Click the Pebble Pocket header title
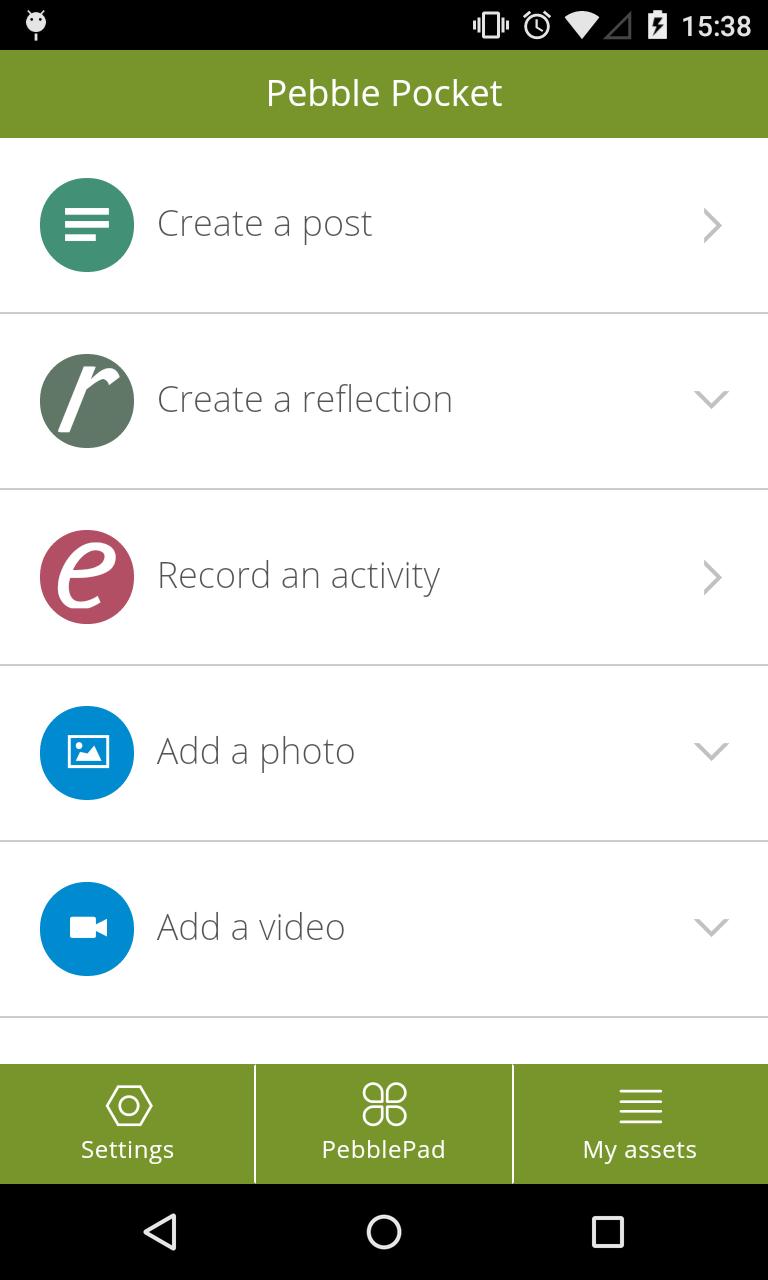The width and height of the screenshot is (768, 1280). tap(384, 93)
